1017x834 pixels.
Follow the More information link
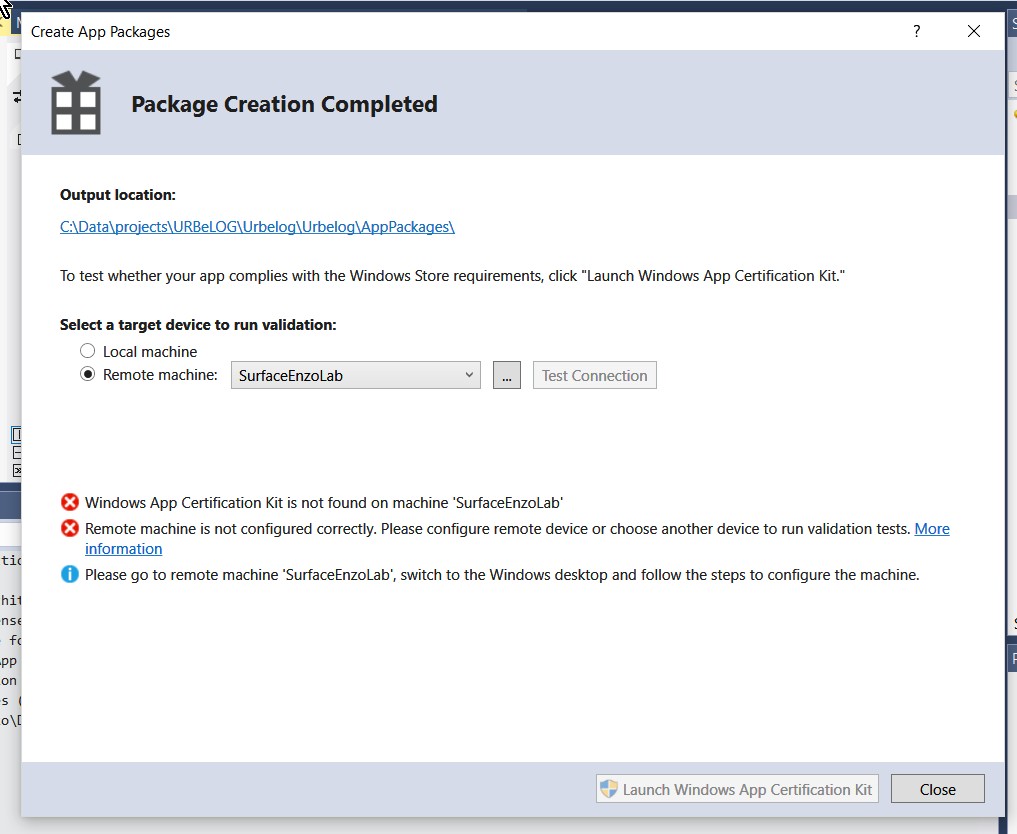point(931,529)
